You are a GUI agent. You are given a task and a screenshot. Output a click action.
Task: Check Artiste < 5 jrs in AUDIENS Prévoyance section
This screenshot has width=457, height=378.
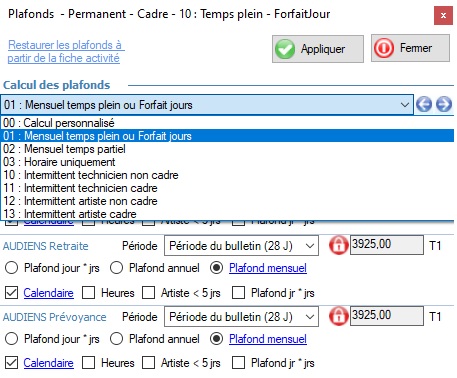point(148,363)
